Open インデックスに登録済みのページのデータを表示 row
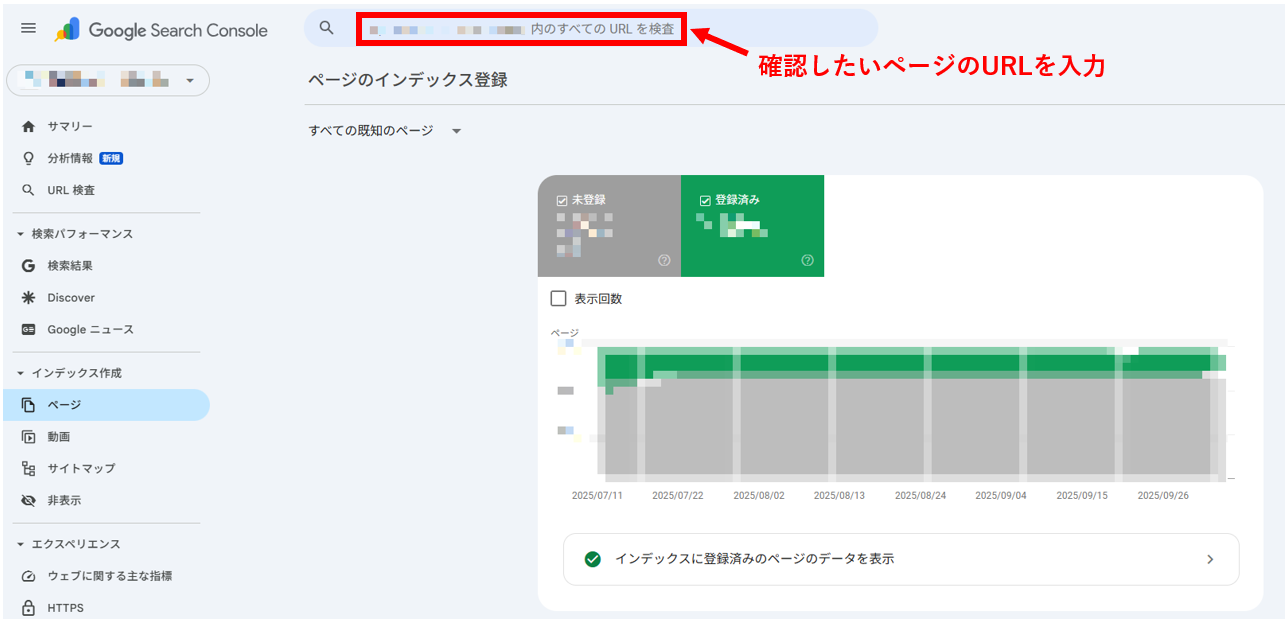 (x=900, y=559)
